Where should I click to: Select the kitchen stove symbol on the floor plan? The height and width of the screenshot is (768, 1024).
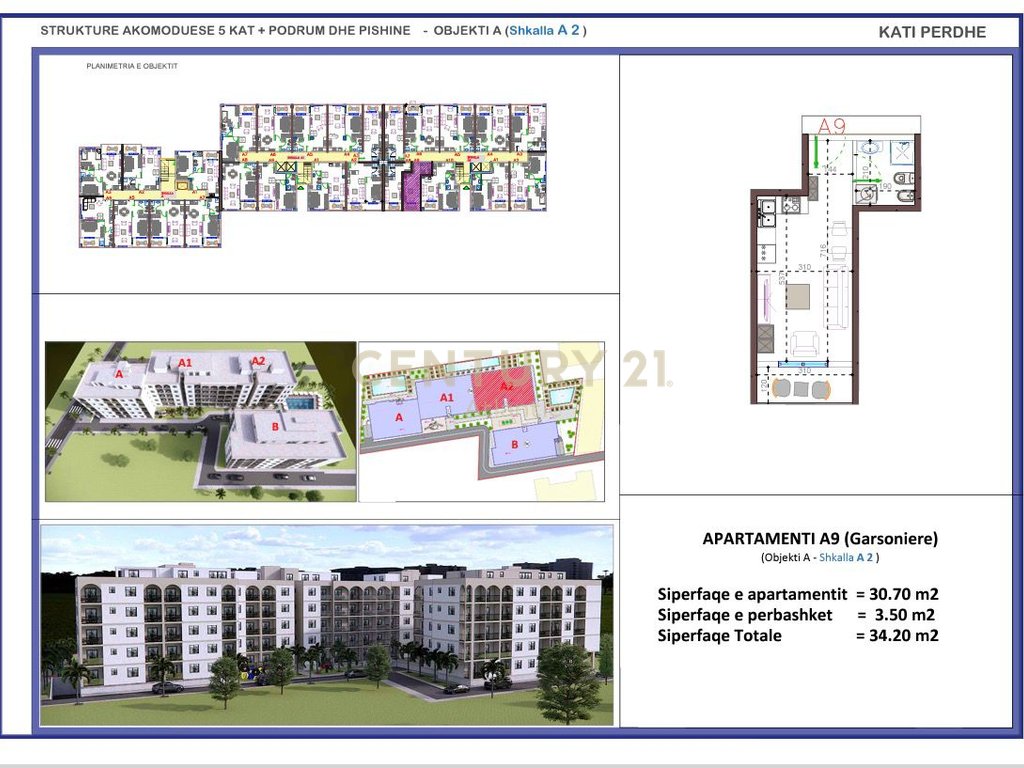[x=792, y=206]
